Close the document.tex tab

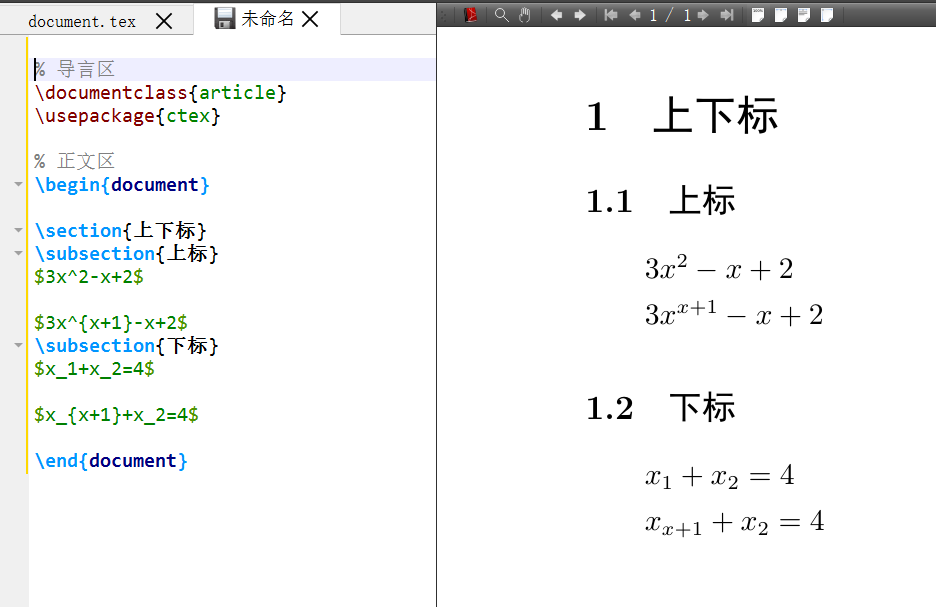pos(164,21)
